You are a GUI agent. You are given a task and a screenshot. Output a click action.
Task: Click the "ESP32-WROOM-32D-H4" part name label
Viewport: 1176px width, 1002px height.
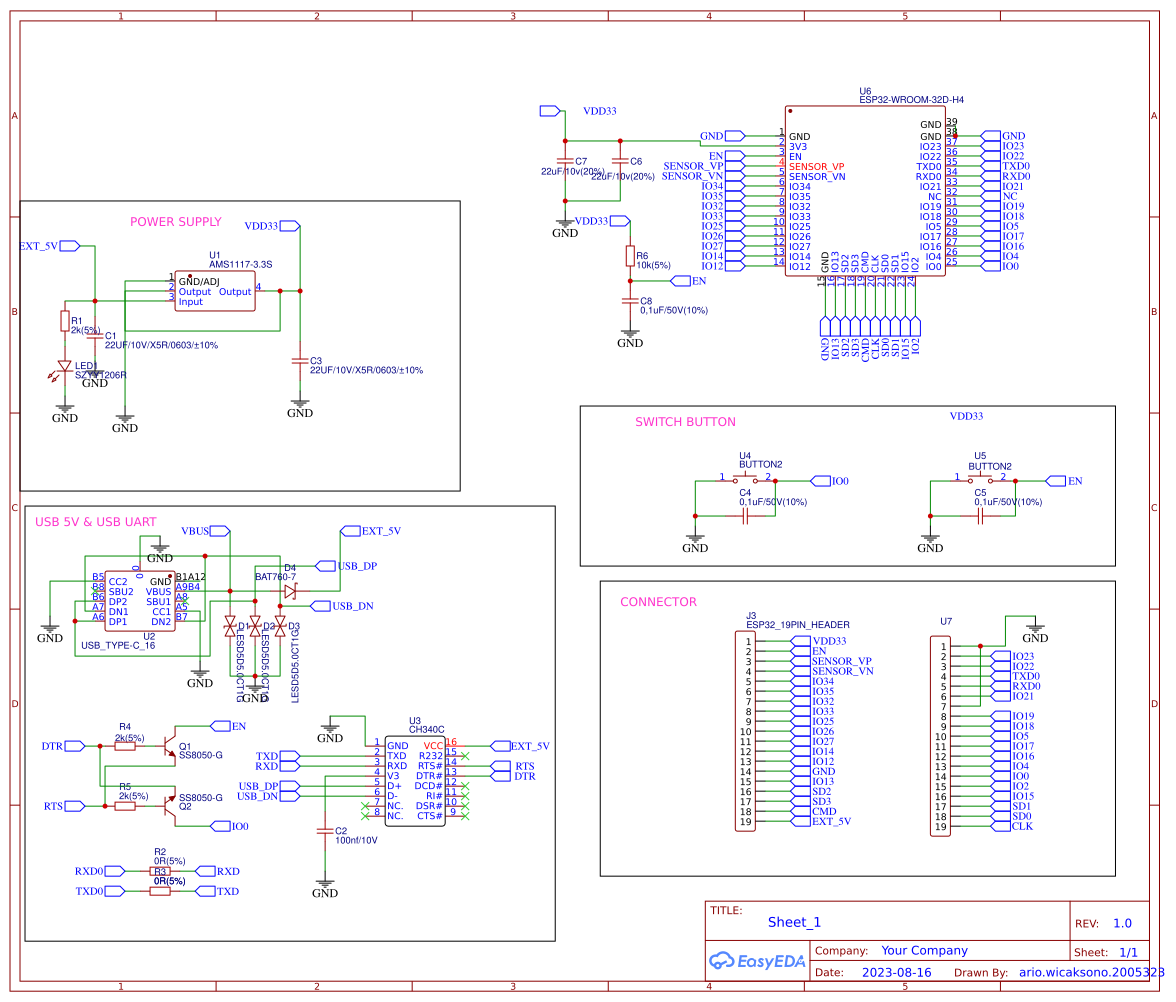(x=911, y=100)
